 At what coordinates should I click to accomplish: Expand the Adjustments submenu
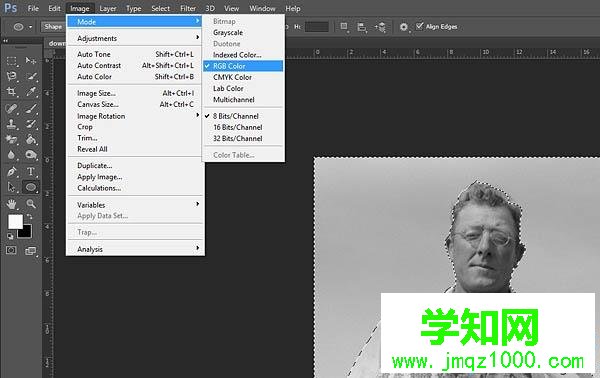(135, 38)
